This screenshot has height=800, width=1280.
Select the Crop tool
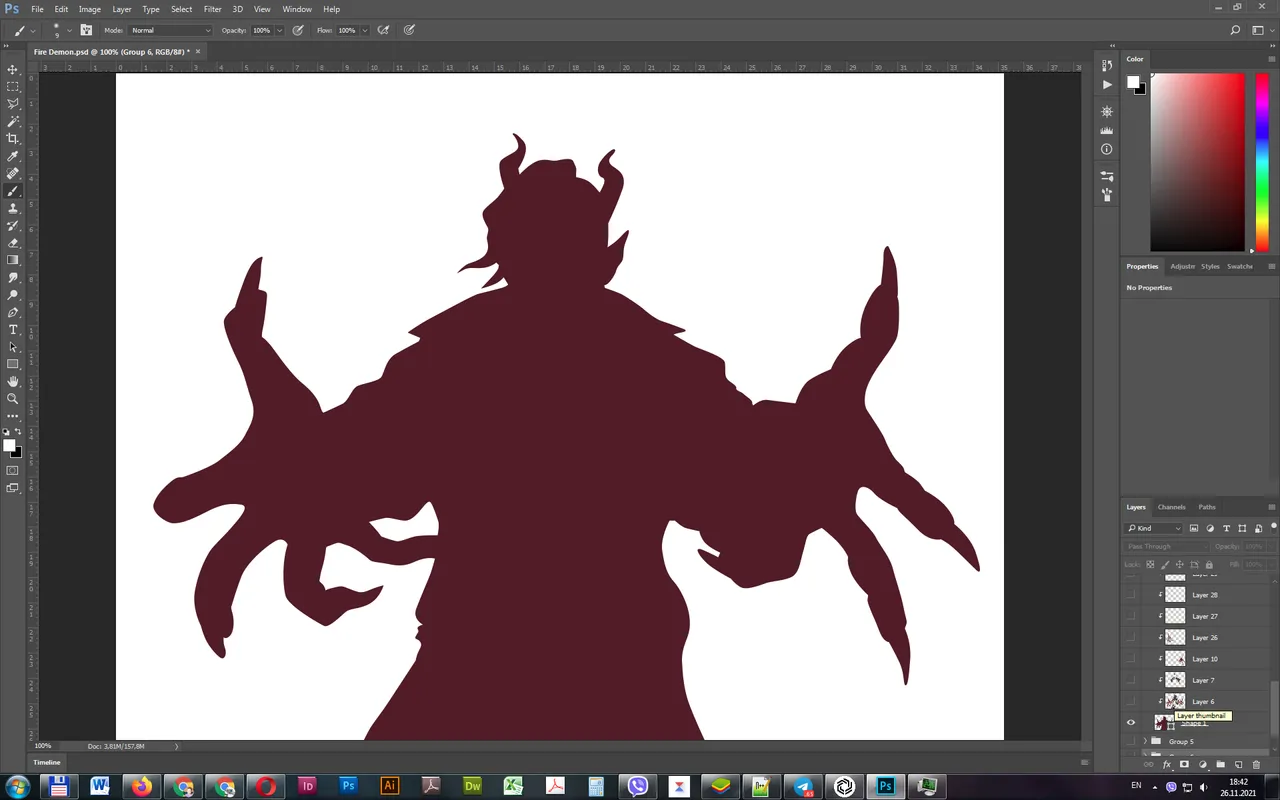(x=13, y=139)
